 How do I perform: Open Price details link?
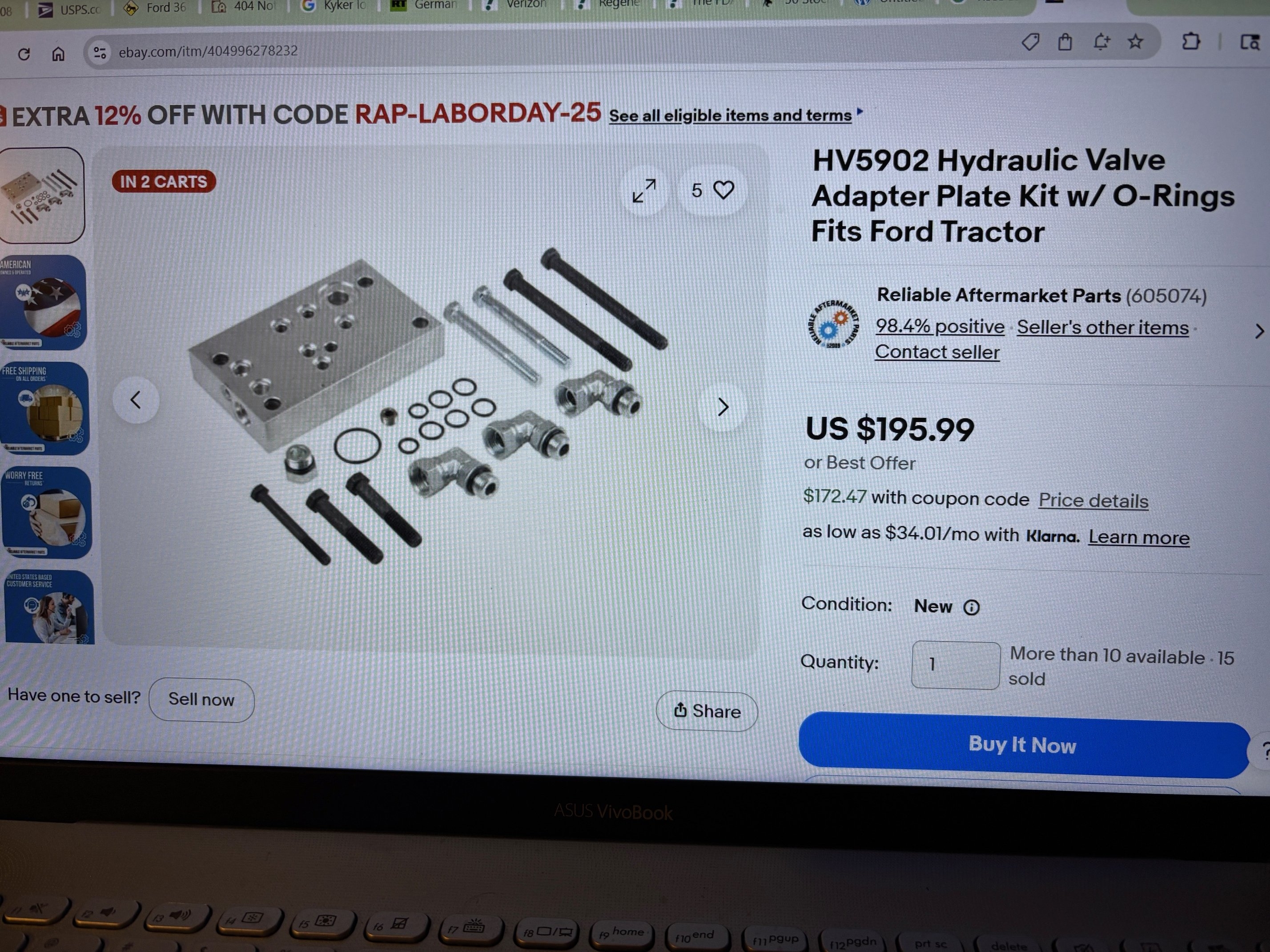click(1094, 500)
